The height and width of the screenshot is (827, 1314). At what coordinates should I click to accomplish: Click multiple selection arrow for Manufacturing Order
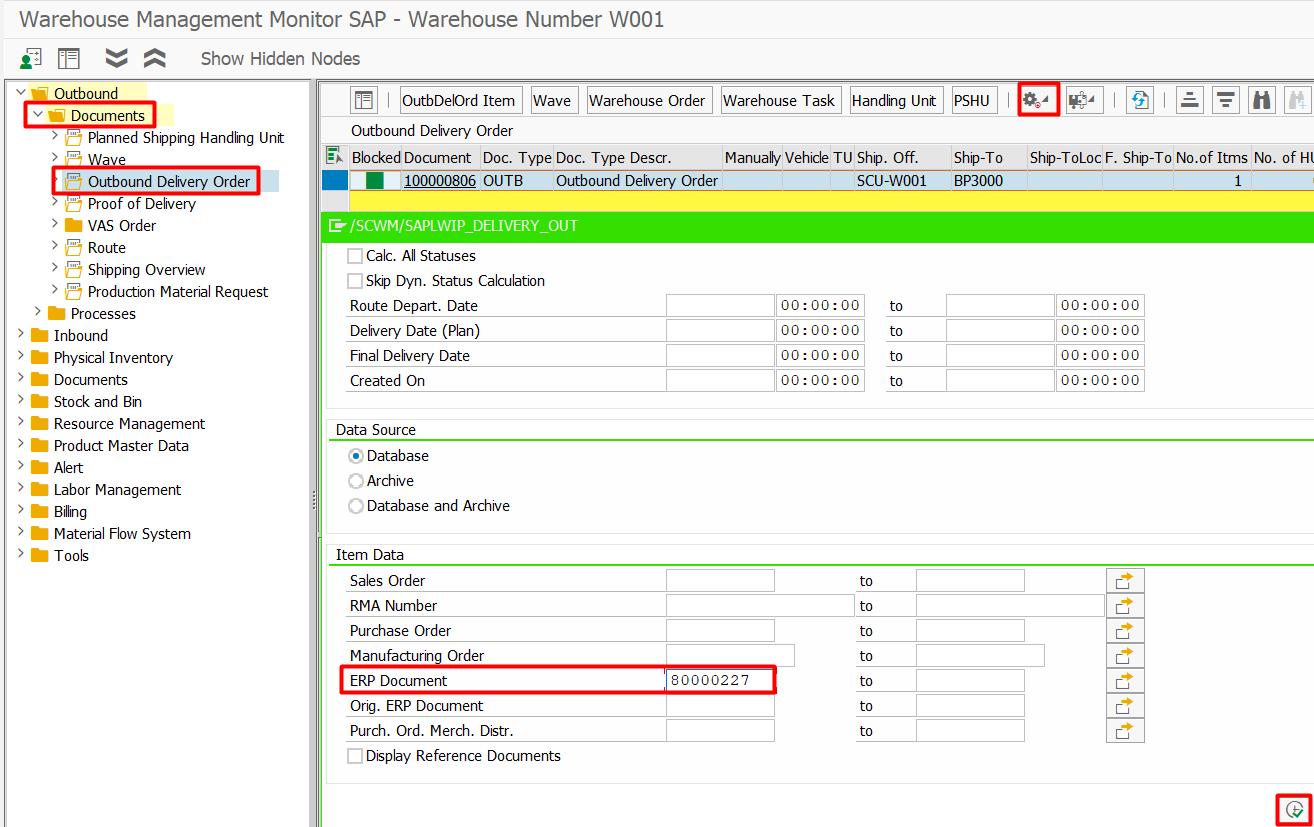1125,656
